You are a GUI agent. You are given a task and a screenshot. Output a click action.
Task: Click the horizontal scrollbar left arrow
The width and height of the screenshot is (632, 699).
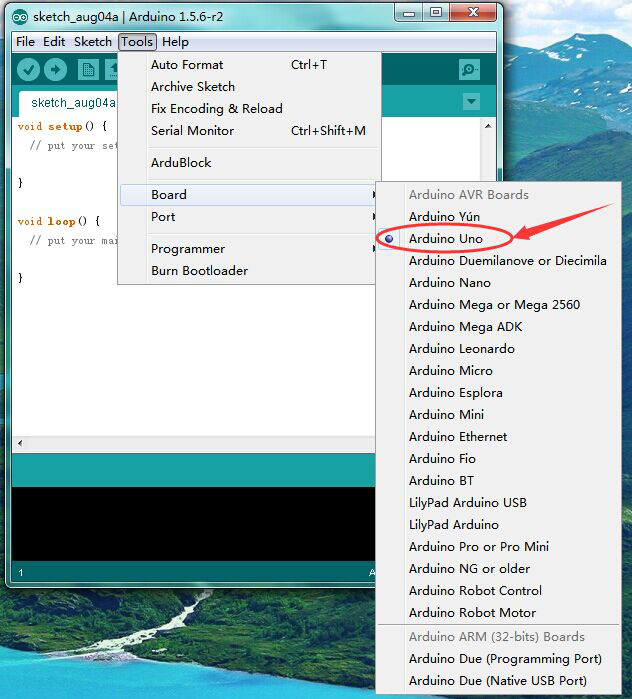click(x=20, y=443)
